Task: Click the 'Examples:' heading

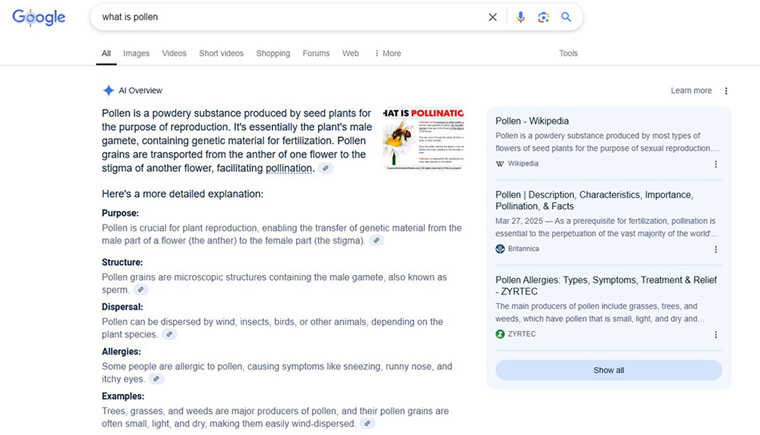Action: pyautogui.click(x=123, y=396)
